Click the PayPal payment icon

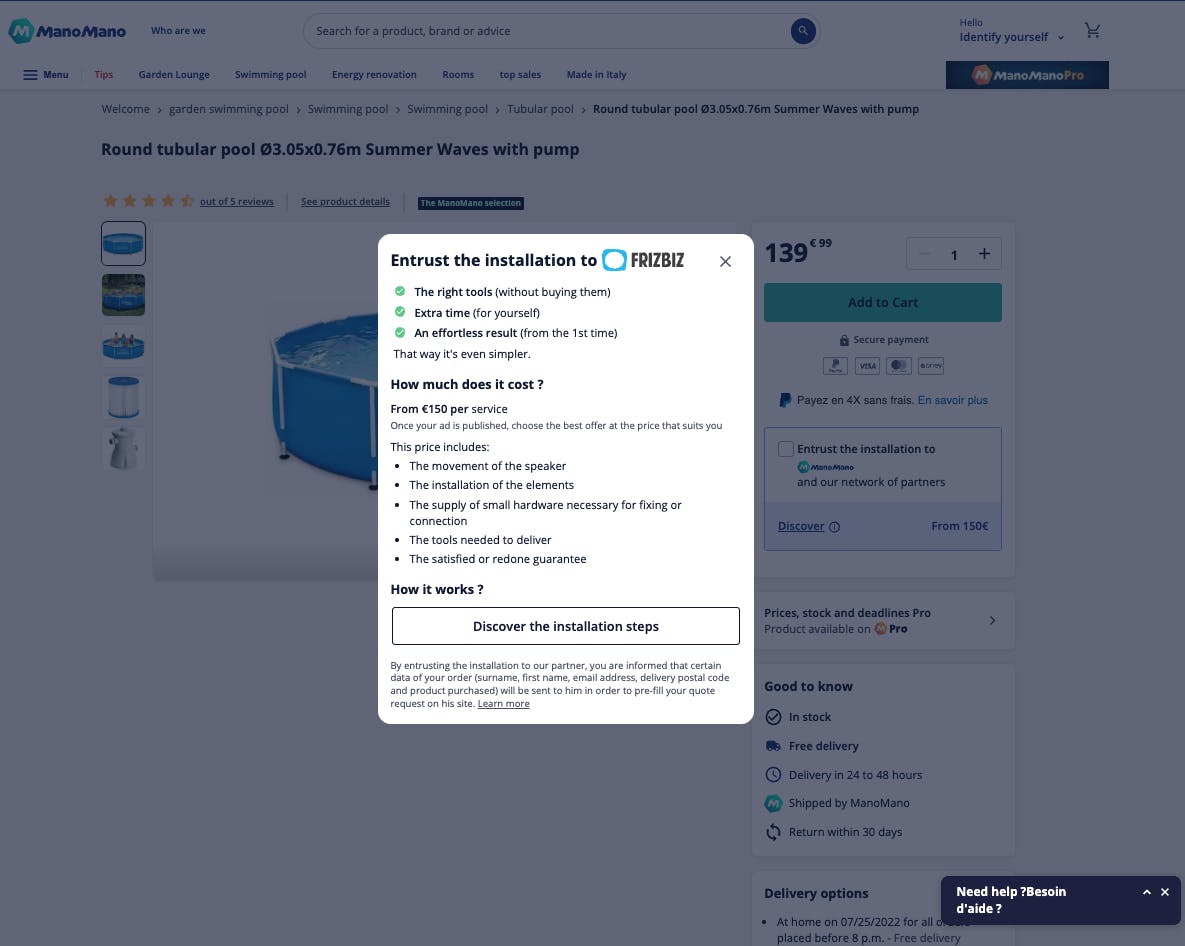click(x=835, y=366)
